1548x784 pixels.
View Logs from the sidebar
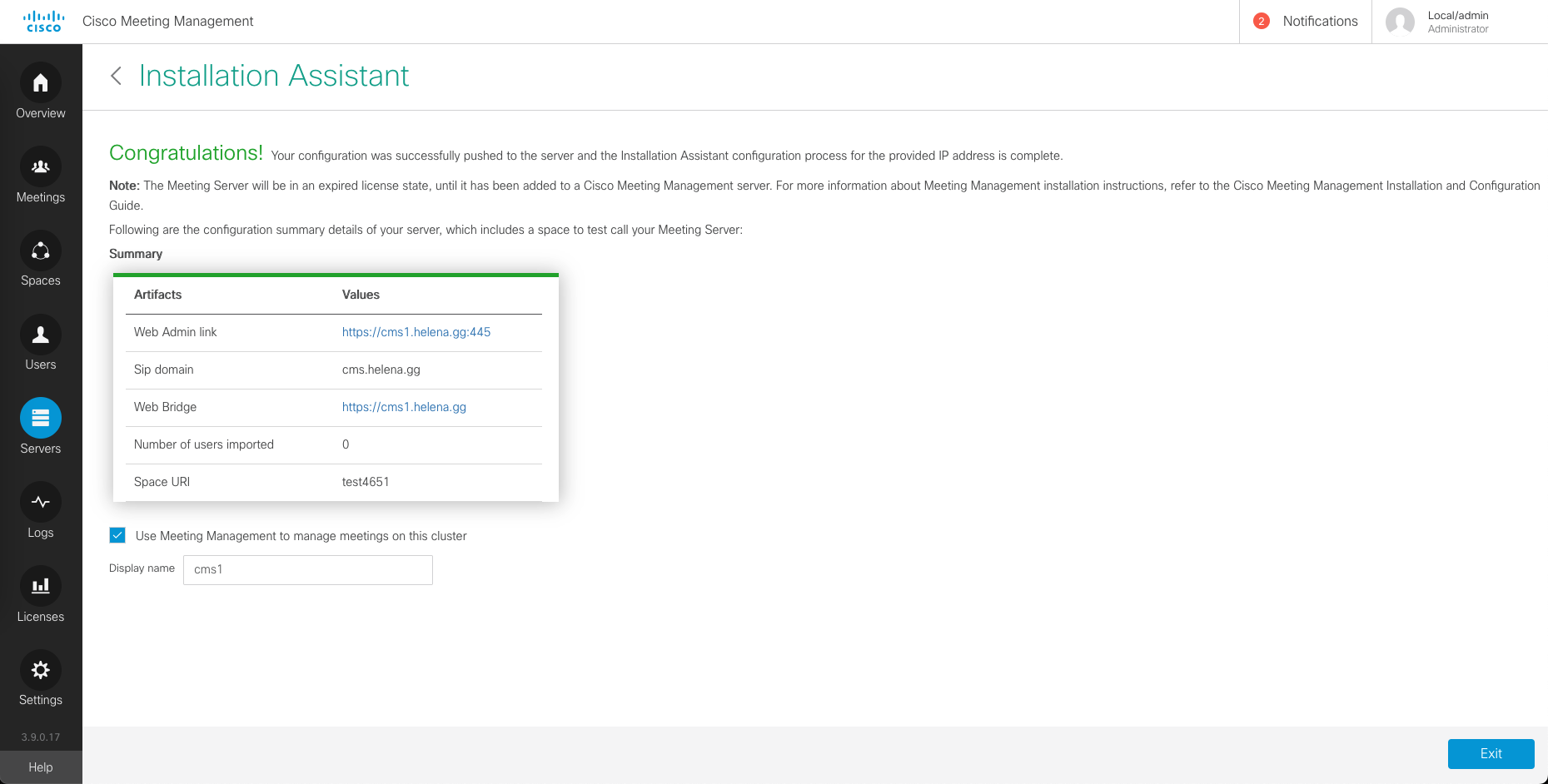click(40, 503)
